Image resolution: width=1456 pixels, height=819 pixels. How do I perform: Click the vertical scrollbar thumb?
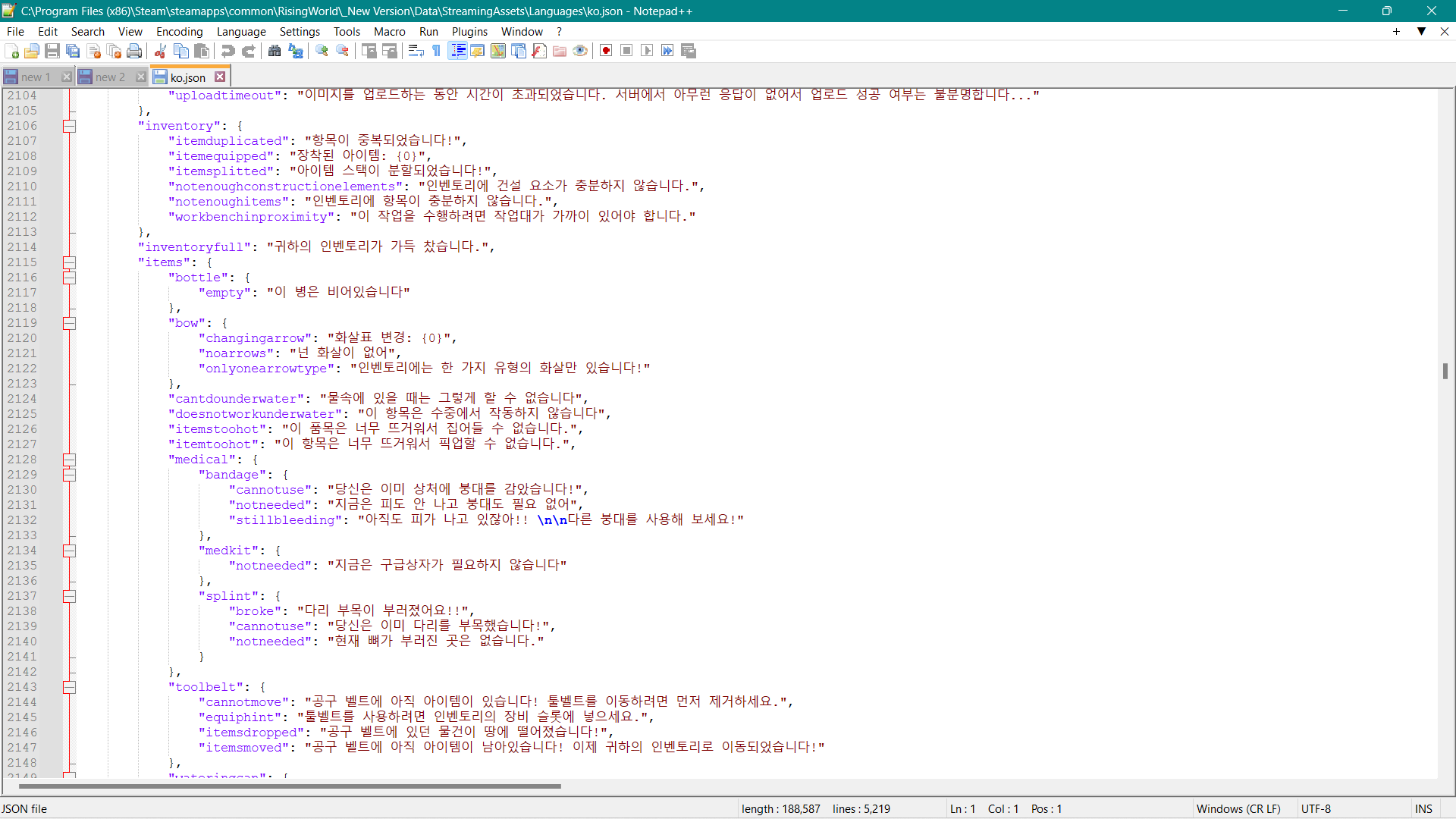[x=1445, y=371]
